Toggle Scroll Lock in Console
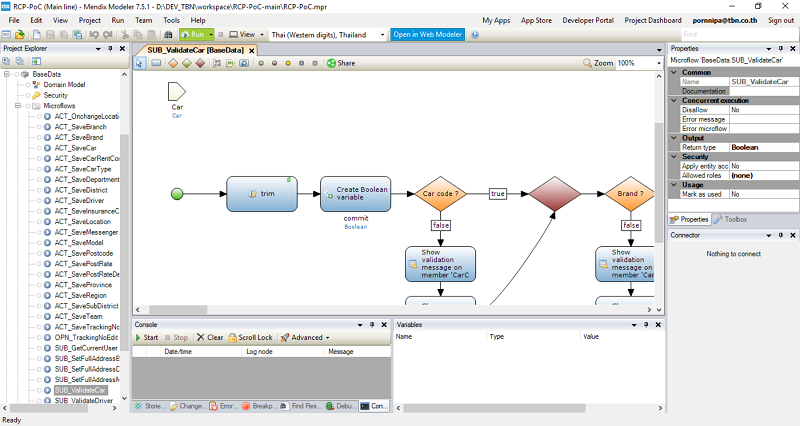The image size is (800, 426). coord(251,338)
